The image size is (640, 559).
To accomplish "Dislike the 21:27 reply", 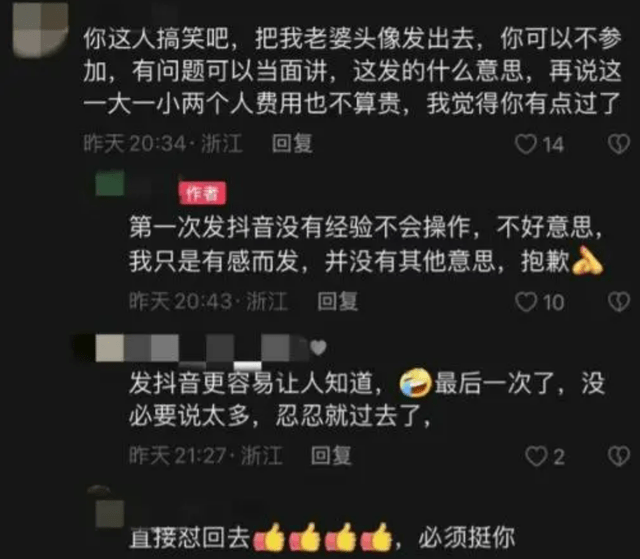I will [619, 456].
